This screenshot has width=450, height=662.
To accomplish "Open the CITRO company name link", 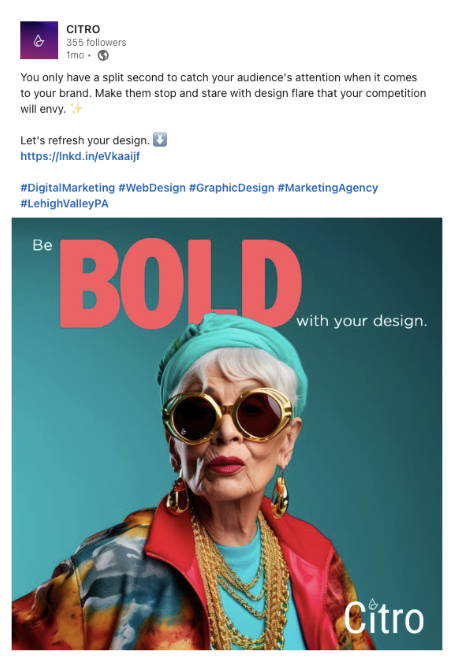I will tap(83, 29).
